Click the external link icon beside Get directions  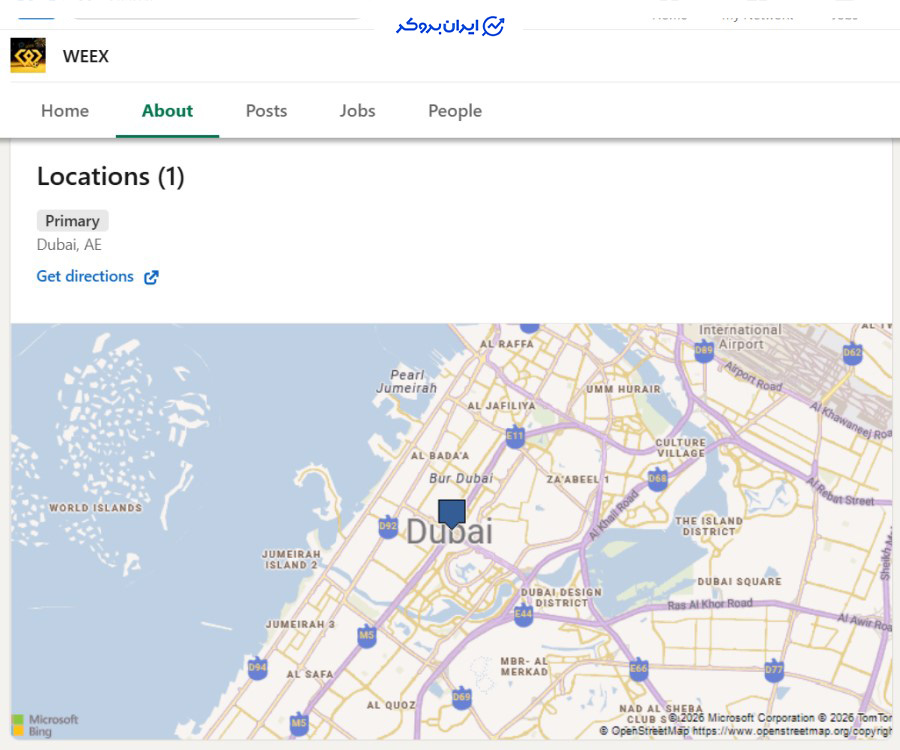pos(151,277)
